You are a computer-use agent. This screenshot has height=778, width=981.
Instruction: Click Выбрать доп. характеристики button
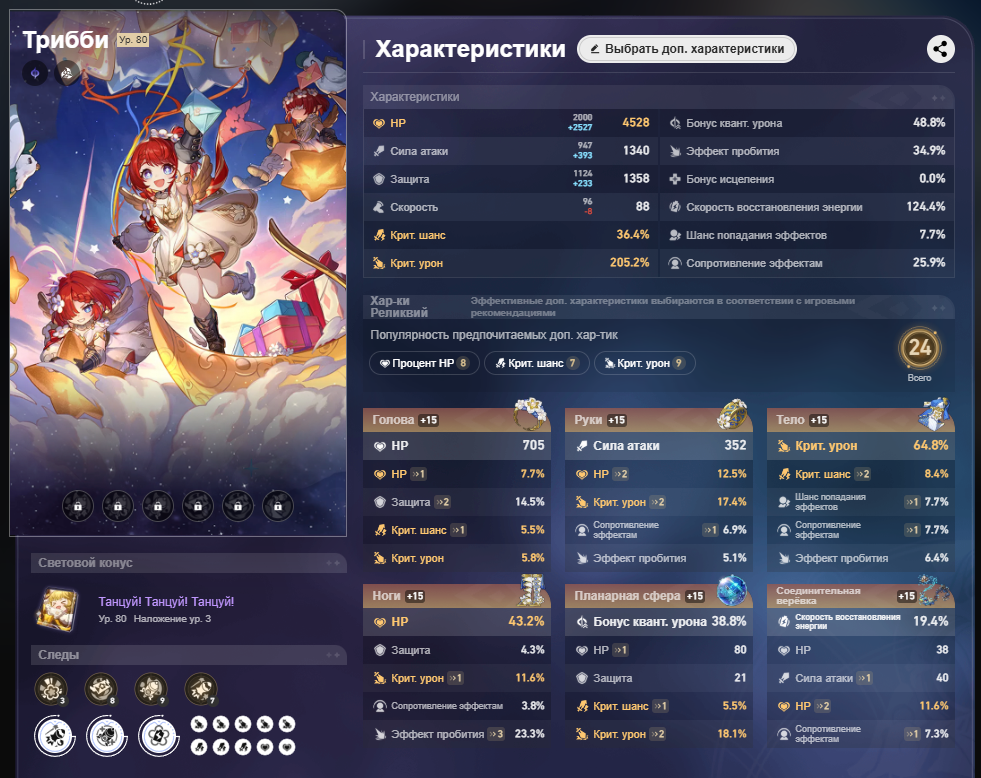coord(687,49)
